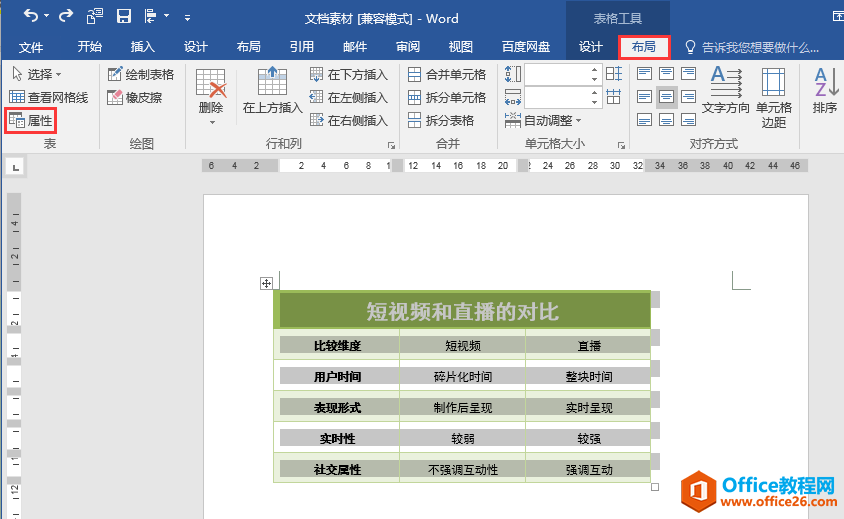Image resolution: width=844 pixels, height=519 pixels.
Task: Click the table resize handle
Action: [655, 487]
